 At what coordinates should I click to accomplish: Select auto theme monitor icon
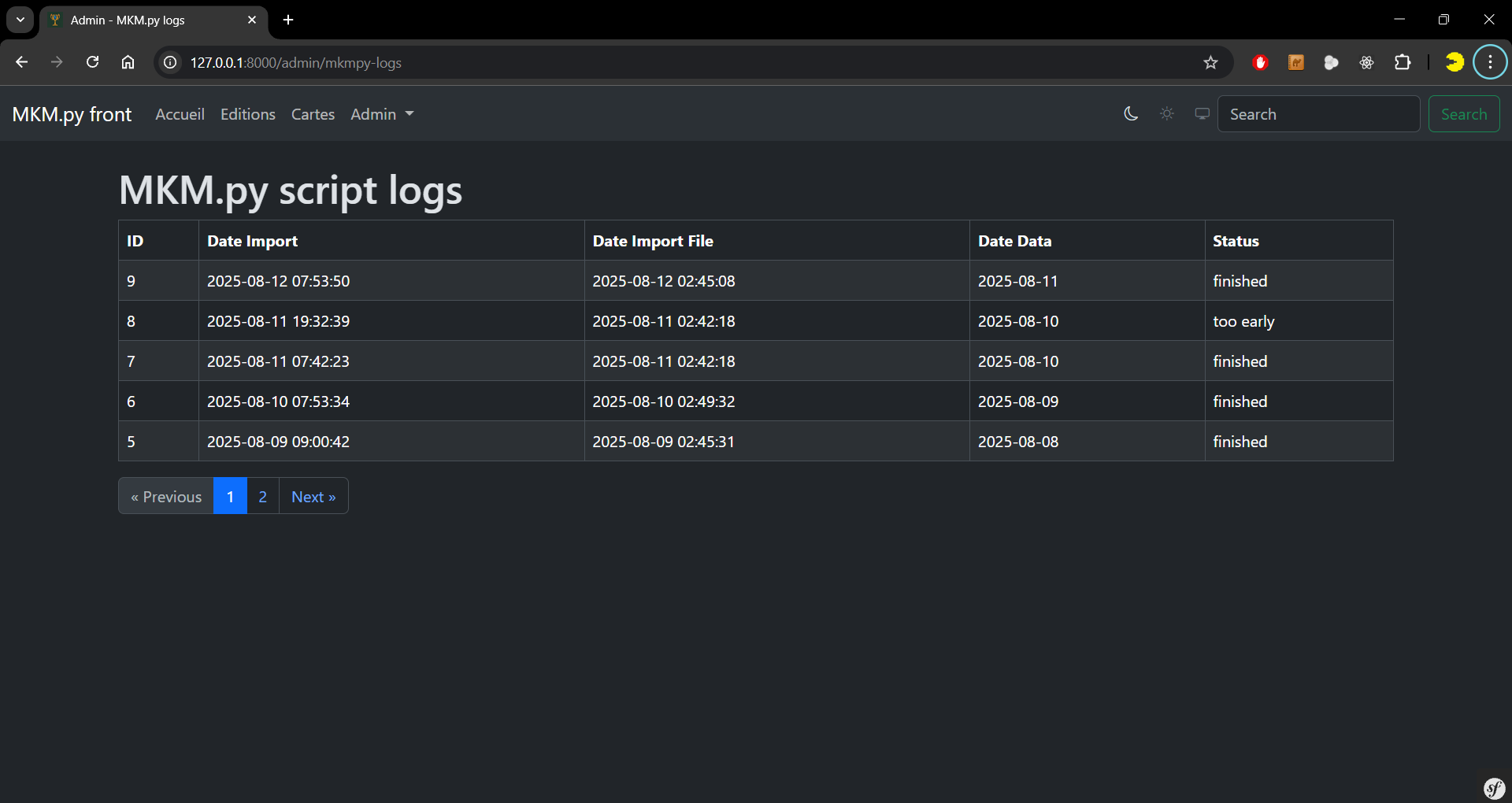coord(1202,114)
